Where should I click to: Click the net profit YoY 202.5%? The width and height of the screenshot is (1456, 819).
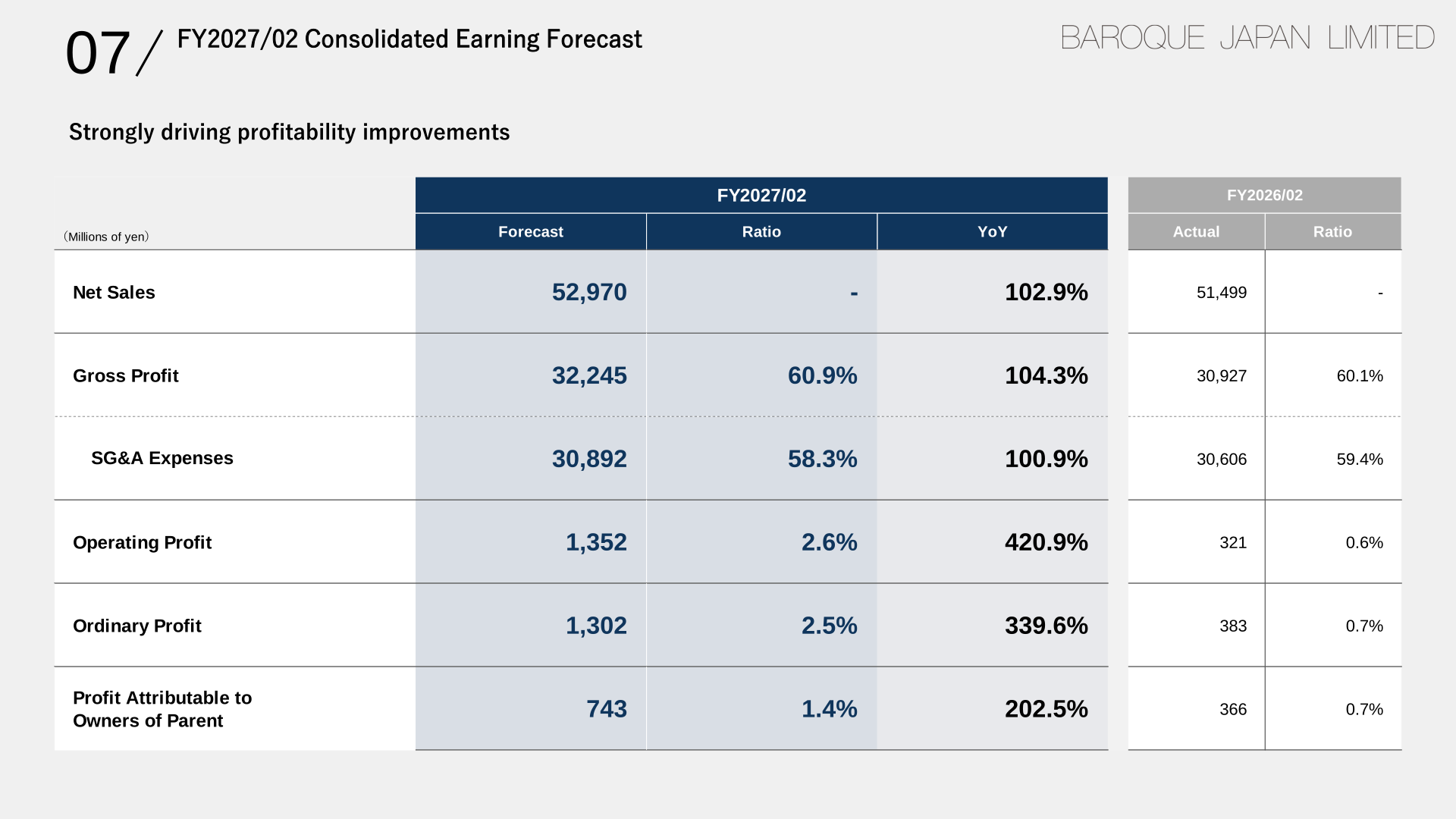click(x=1046, y=709)
